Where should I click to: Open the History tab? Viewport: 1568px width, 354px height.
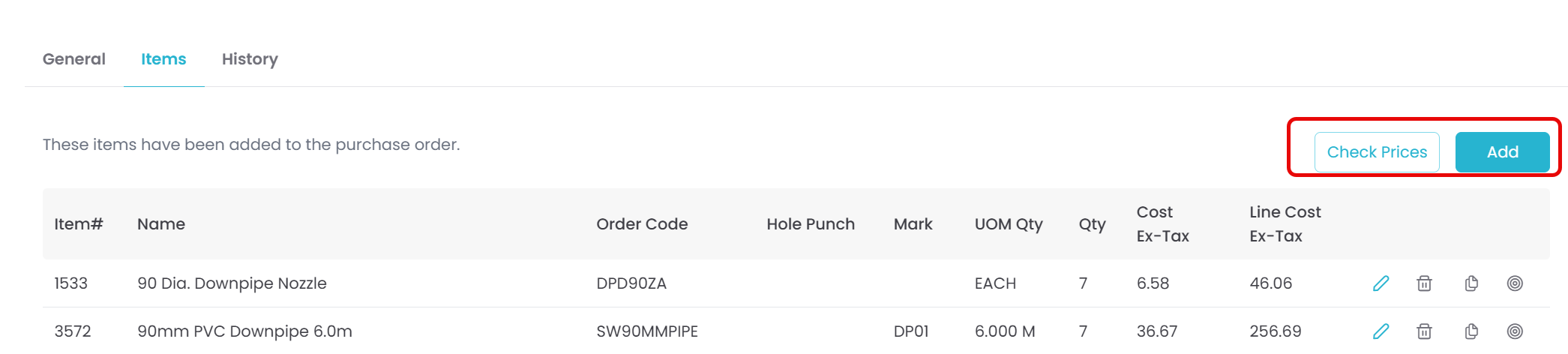250,59
